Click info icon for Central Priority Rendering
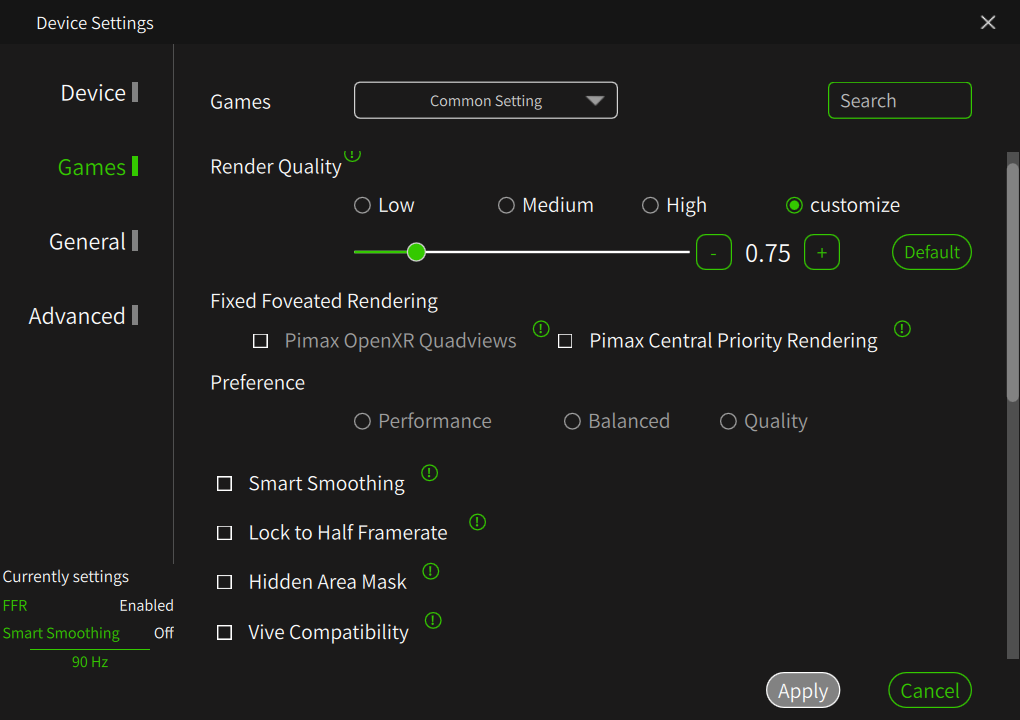 point(902,329)
